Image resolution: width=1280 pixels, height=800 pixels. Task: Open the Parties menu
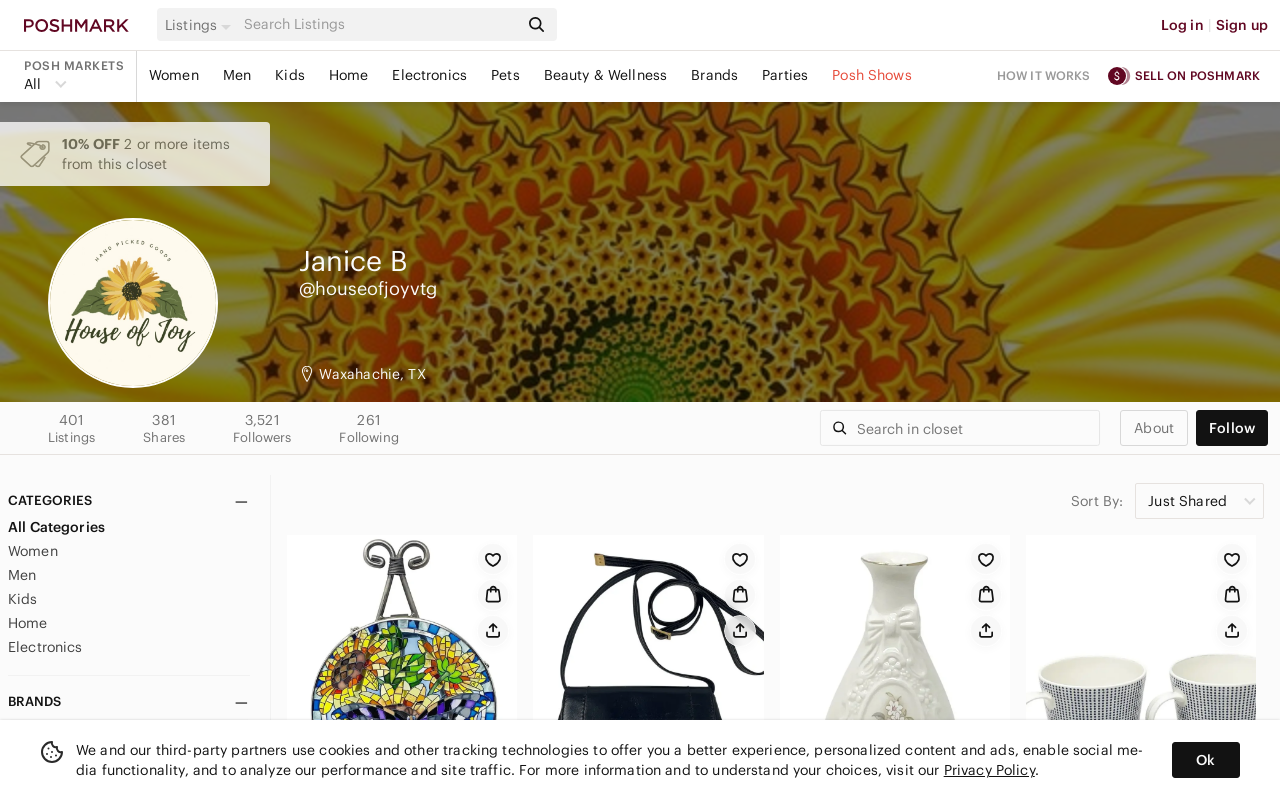pyautogui.click(x=785, y=75)
